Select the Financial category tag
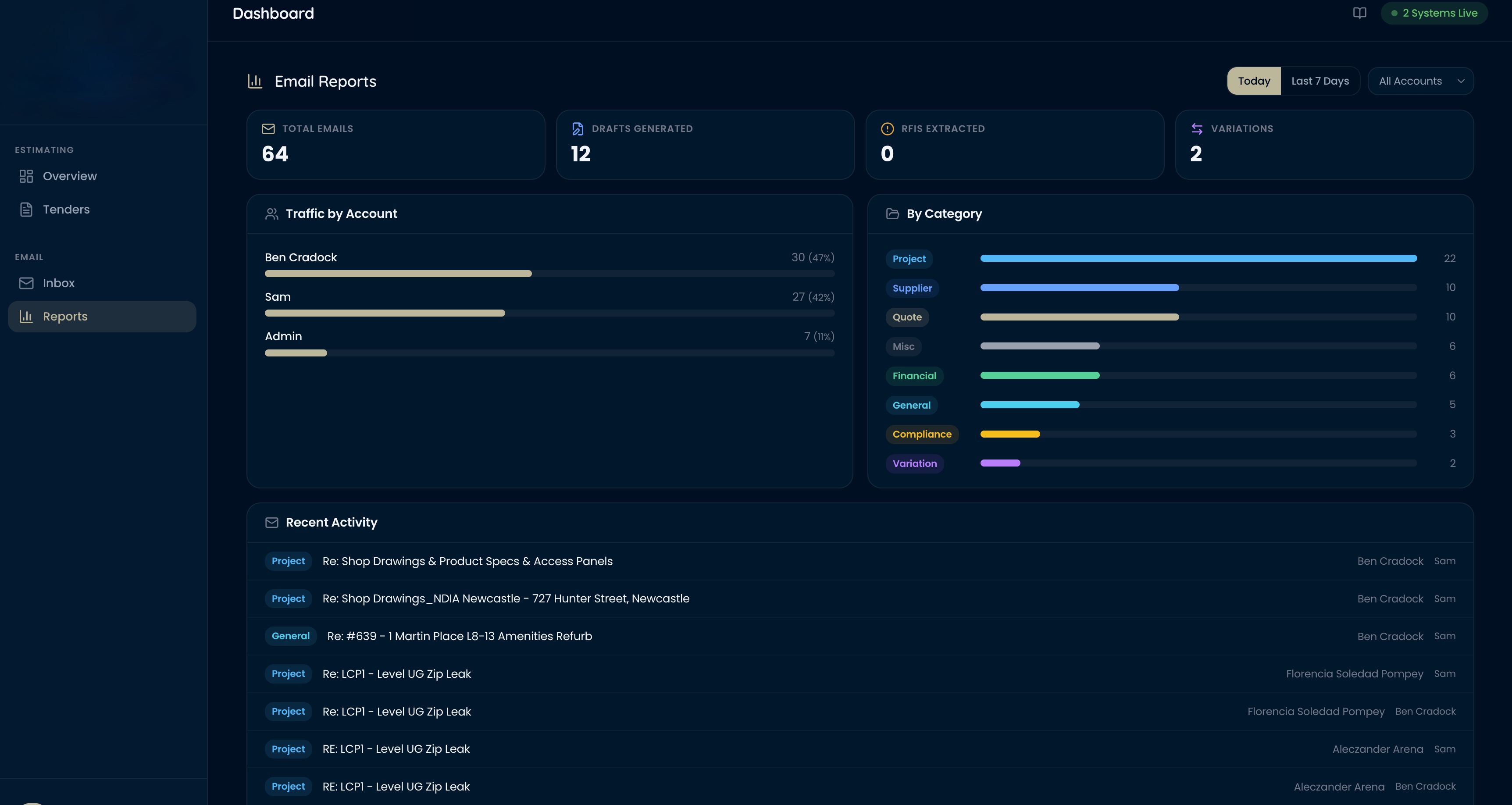 [x=914, y=375]
